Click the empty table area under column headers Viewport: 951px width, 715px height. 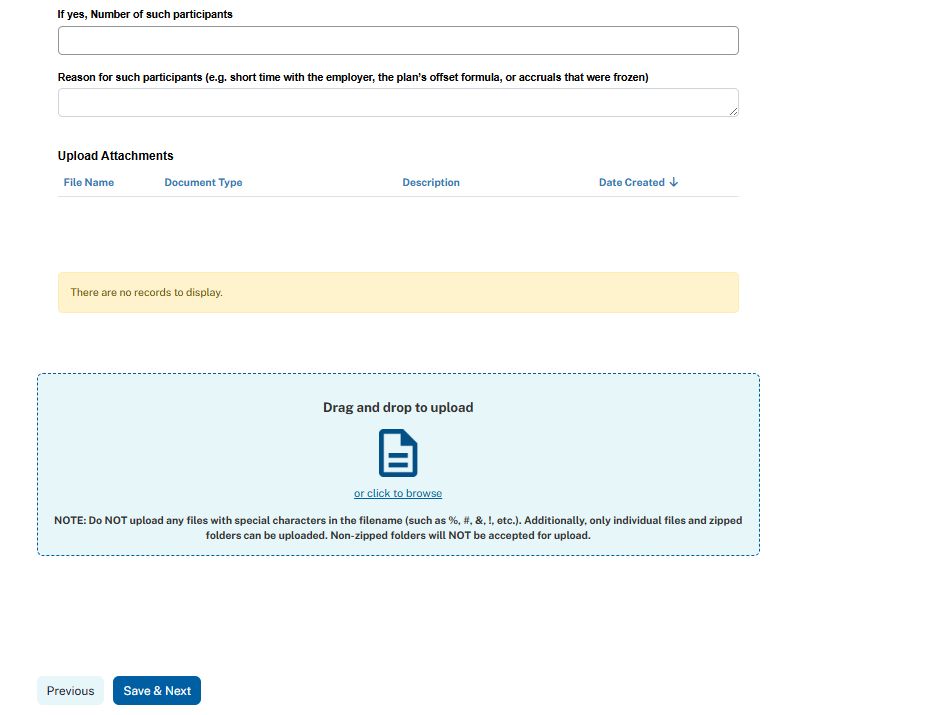click(398, 232)
